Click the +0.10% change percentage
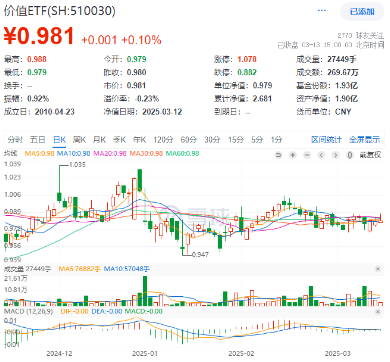Image resolution: width=390 pixels, height=362 pixels. 141,40
